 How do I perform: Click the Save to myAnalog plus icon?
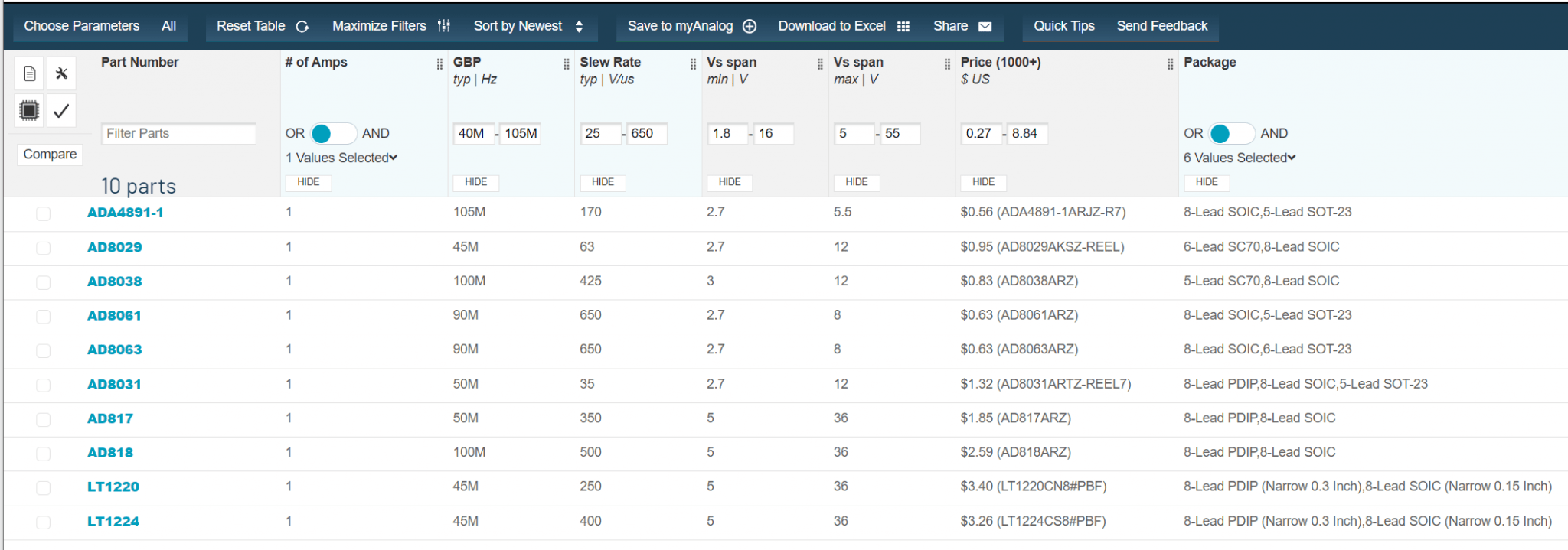coord(750,26)
